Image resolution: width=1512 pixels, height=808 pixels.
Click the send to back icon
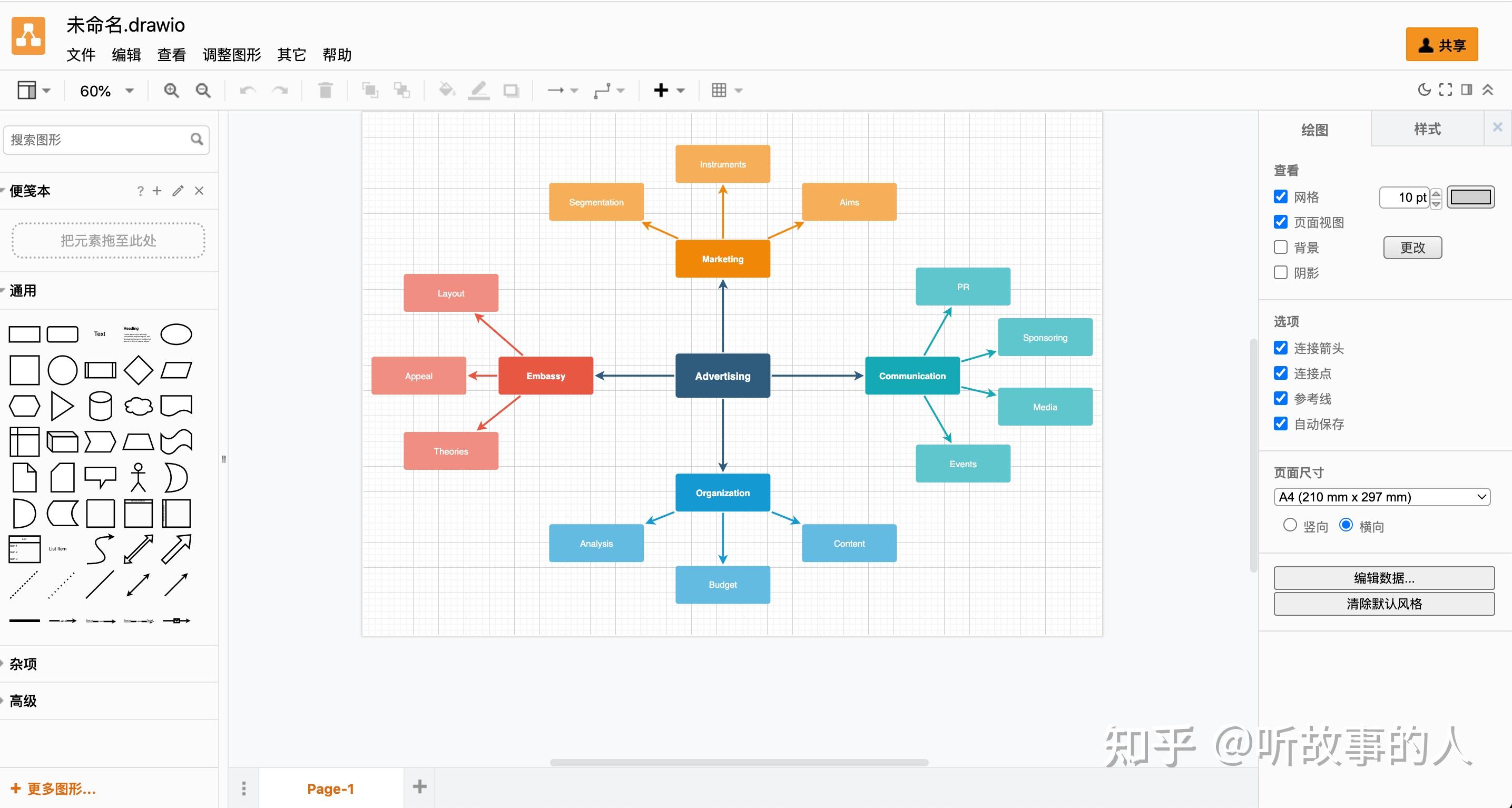click(402, 91)
